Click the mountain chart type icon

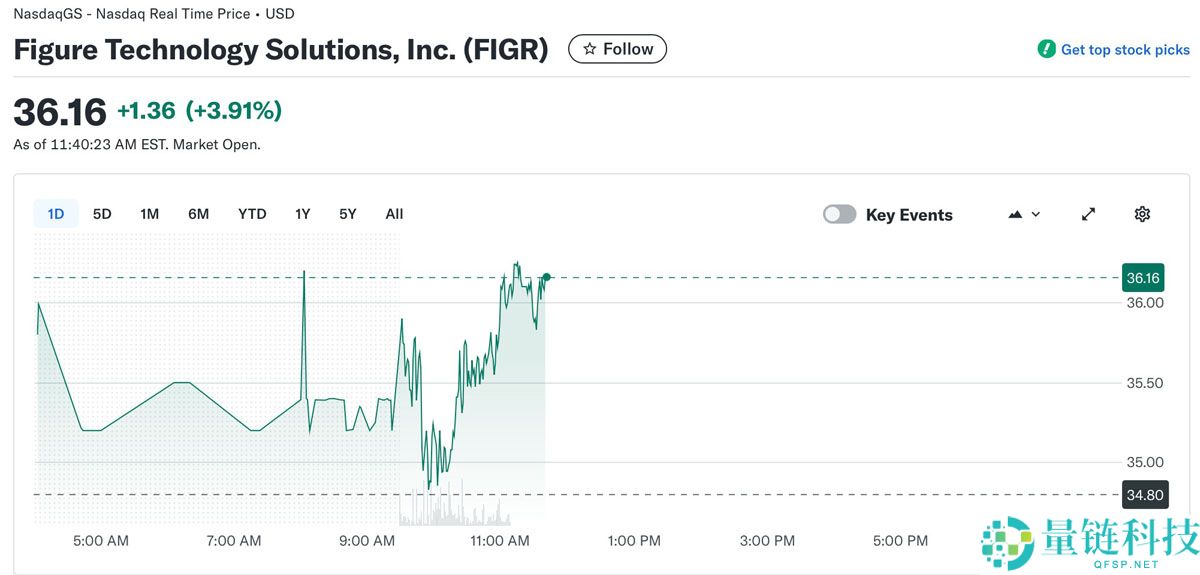click(x=1016, y=214)
